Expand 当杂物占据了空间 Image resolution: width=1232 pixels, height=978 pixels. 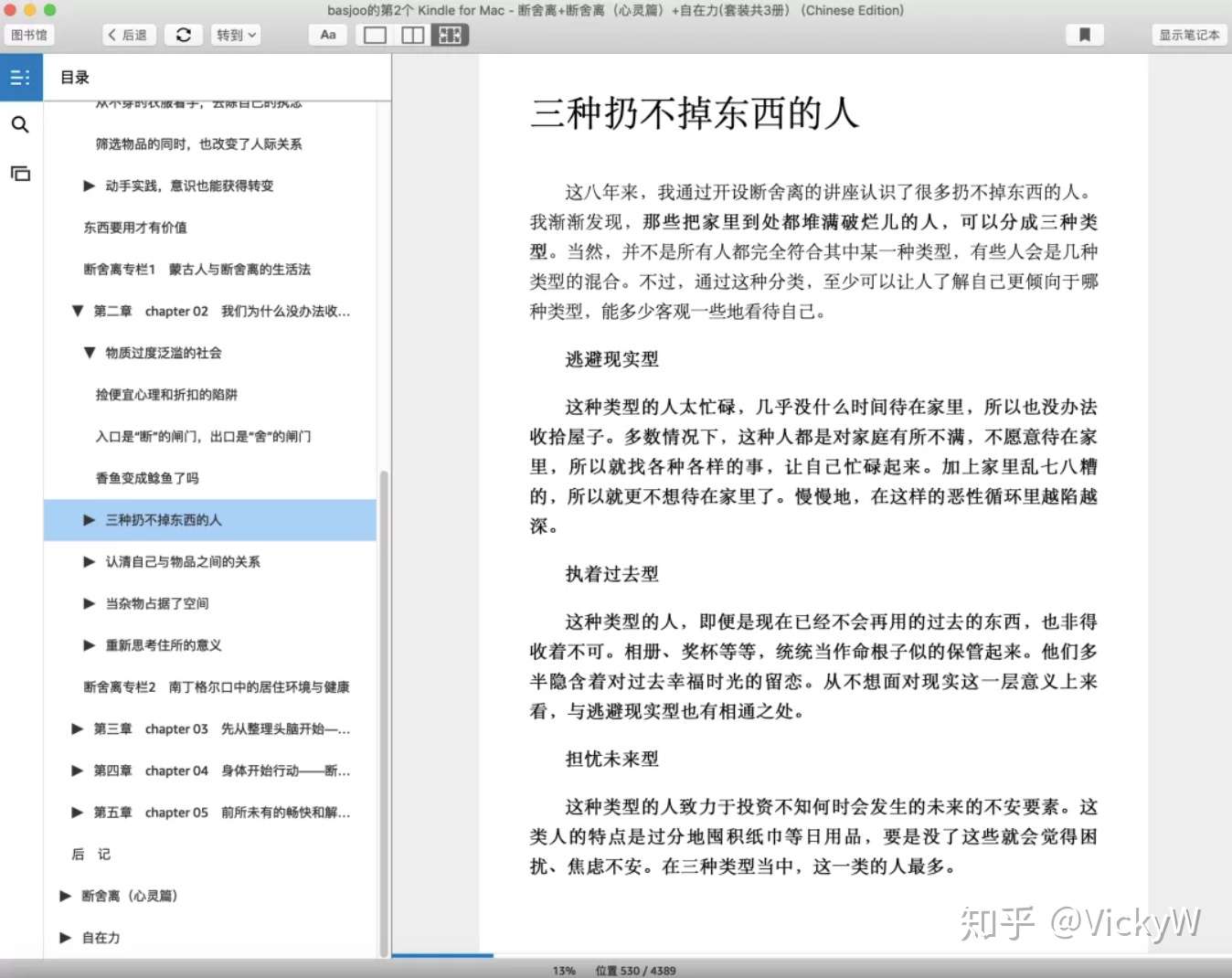tap(89, 603)
